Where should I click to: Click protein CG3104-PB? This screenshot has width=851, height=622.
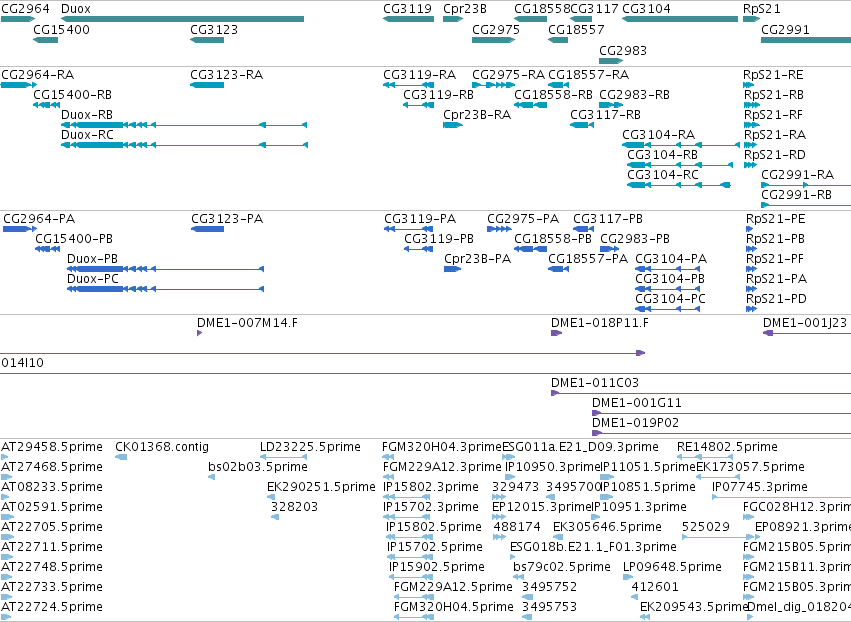tap(670, 280)
